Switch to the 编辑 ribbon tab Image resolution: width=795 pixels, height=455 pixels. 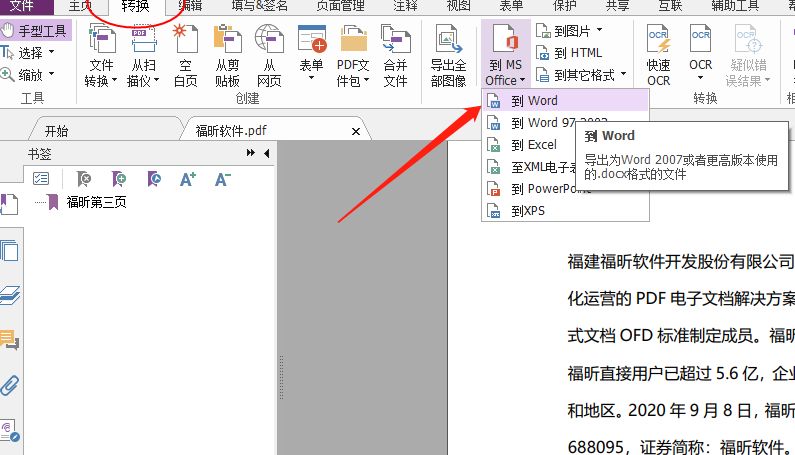191,6
